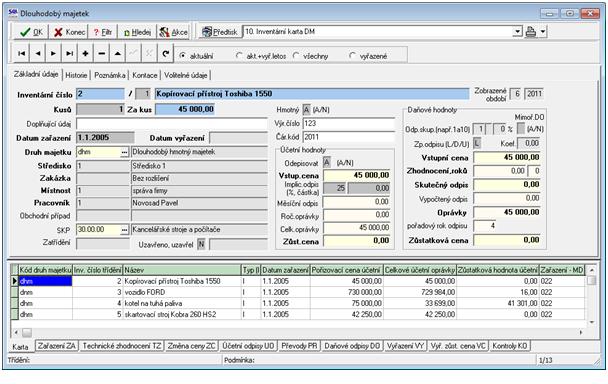Delete record with the minus icon
The image size is (608, 384).
pyautogui.click(x=102, y=54)
